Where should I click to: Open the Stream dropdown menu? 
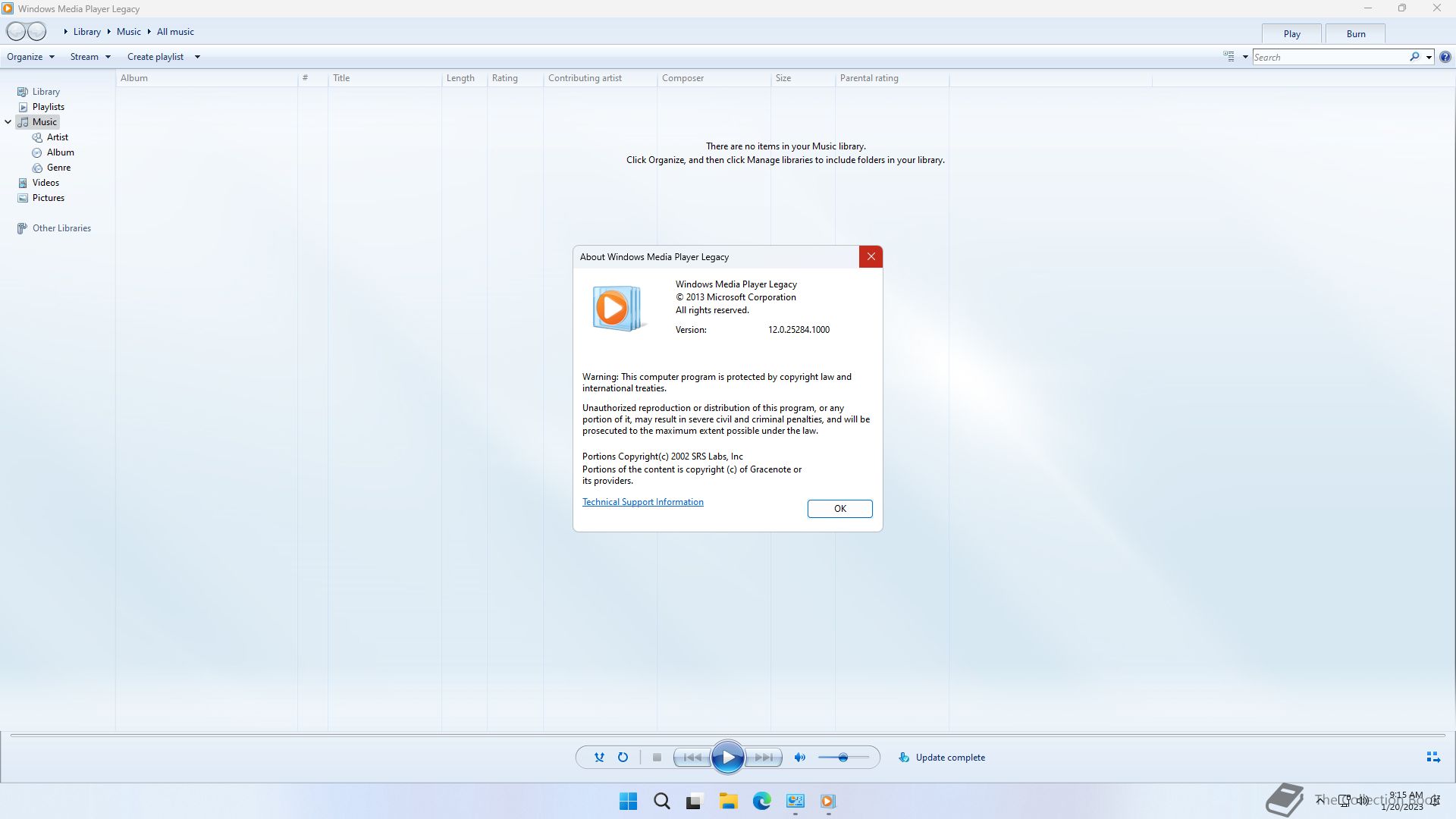pyautogui.click(x=90, y=57)
